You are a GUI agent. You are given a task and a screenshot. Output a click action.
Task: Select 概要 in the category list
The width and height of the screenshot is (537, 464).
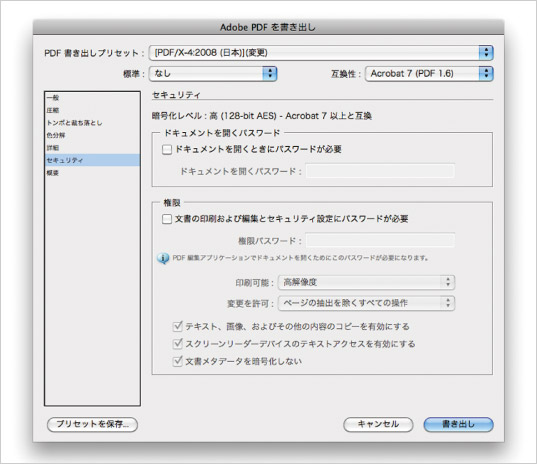tap(92, 173)
